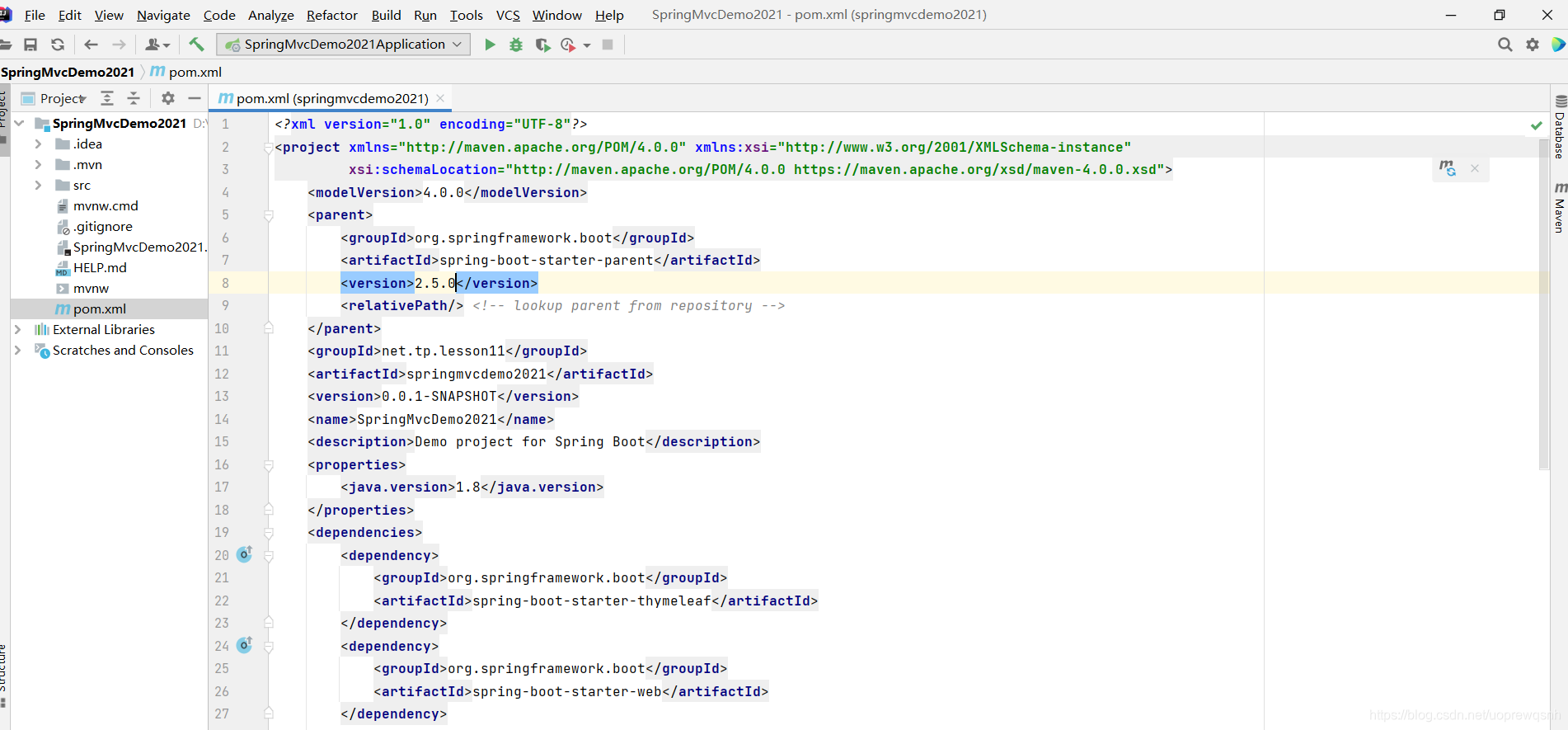This screenshot has width=1568, height=730.
Task: Expand the .mvn folder
Action: coord(38,165)
